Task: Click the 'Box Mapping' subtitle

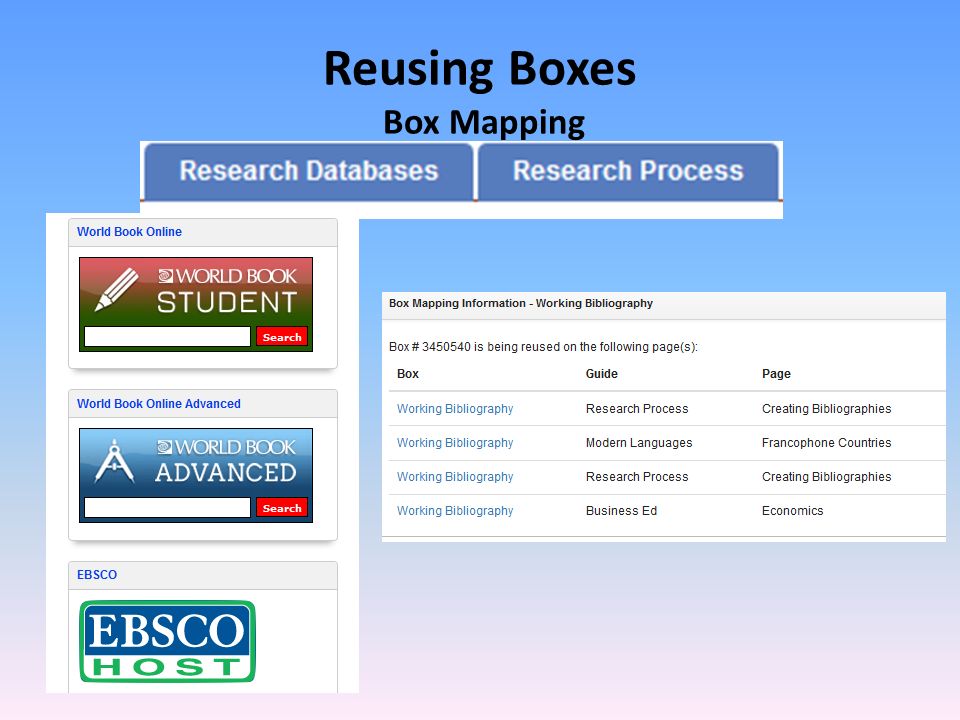Action: pyautogui.click(x=484, y=122)
